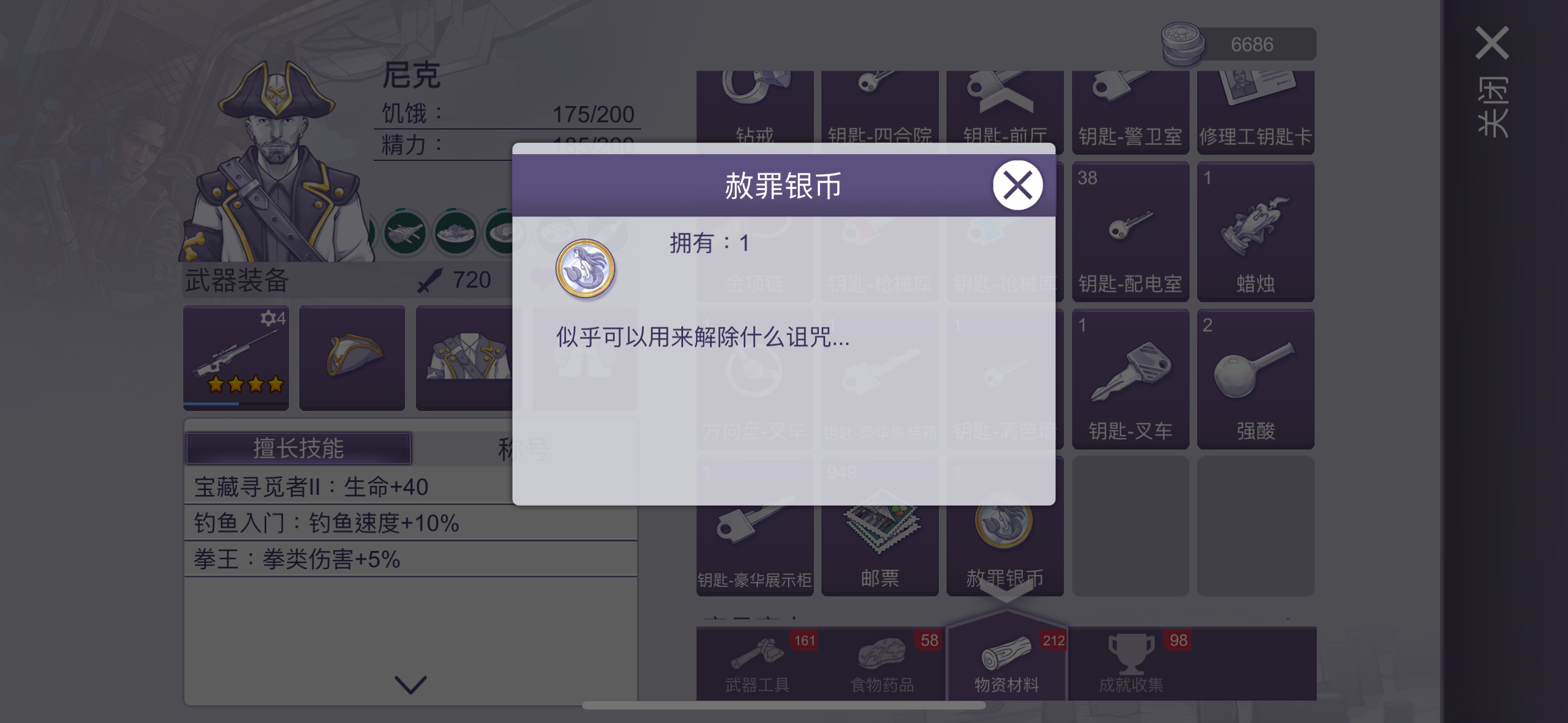Select the 钥匙-叉车 forklift key
This screenshot has height=723, width=1568.
[1131, 379]
